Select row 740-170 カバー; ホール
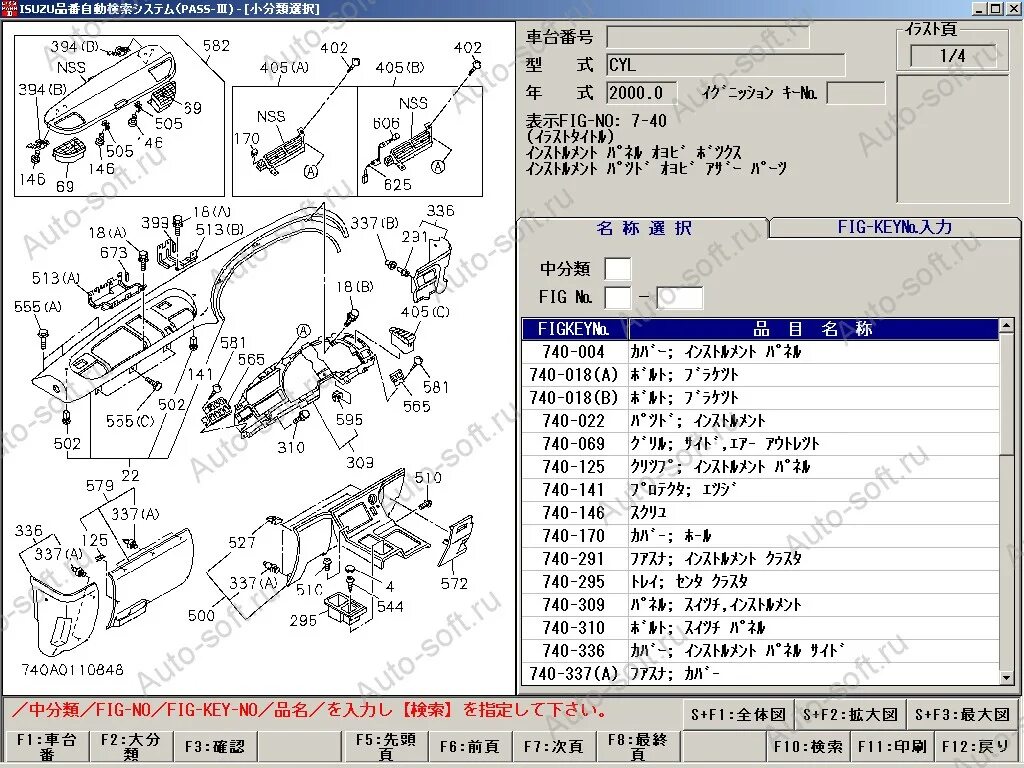Viewport: 1024px width, 768px height. coord(761,536)
